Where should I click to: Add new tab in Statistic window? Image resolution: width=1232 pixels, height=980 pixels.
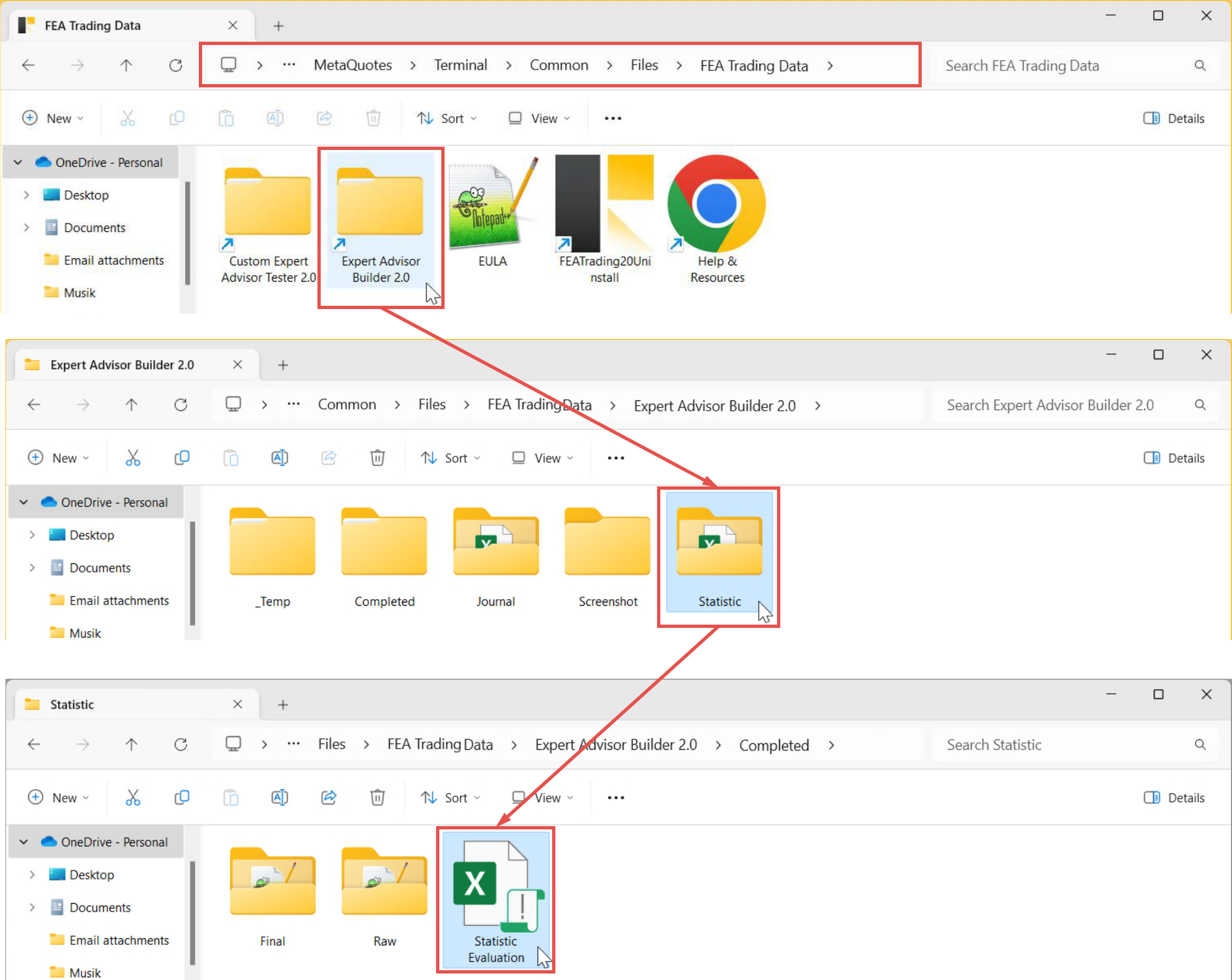tap(283, 705)
